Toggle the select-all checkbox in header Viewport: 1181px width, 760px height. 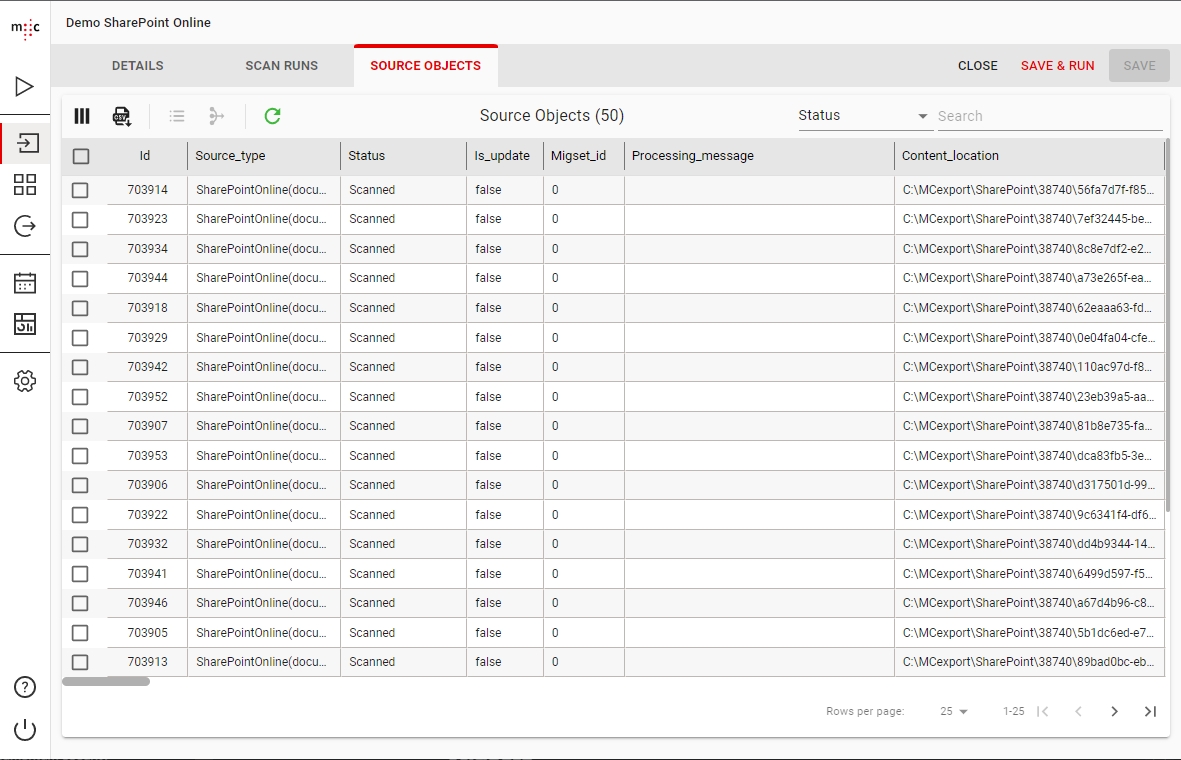point(81,156)
